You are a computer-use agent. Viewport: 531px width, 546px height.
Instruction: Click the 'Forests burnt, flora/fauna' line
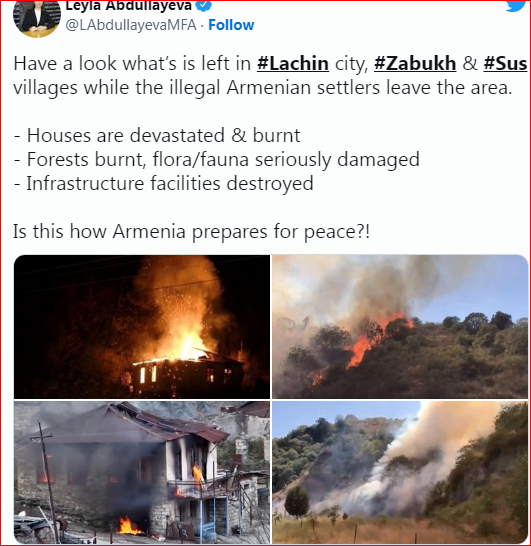pos(217,160)
